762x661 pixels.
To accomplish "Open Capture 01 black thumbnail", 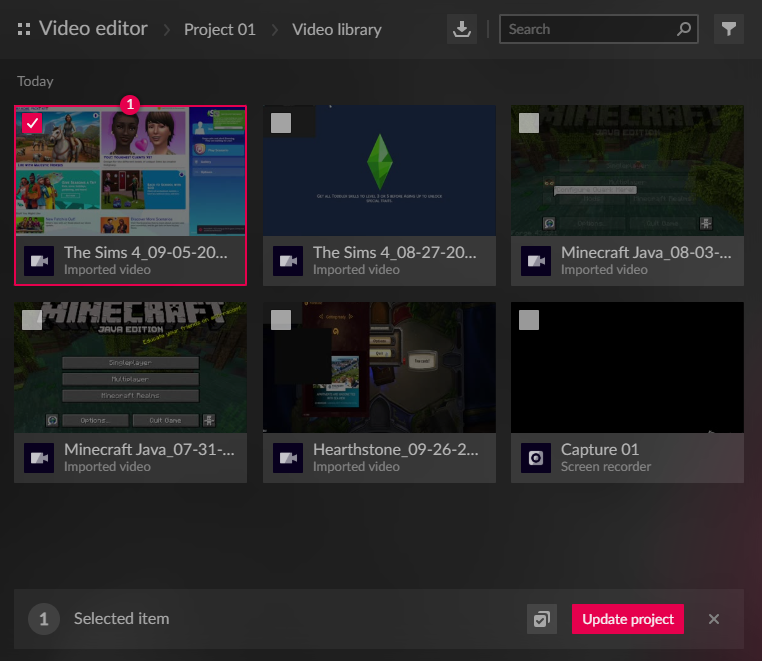I will click(x=627, y=367).
